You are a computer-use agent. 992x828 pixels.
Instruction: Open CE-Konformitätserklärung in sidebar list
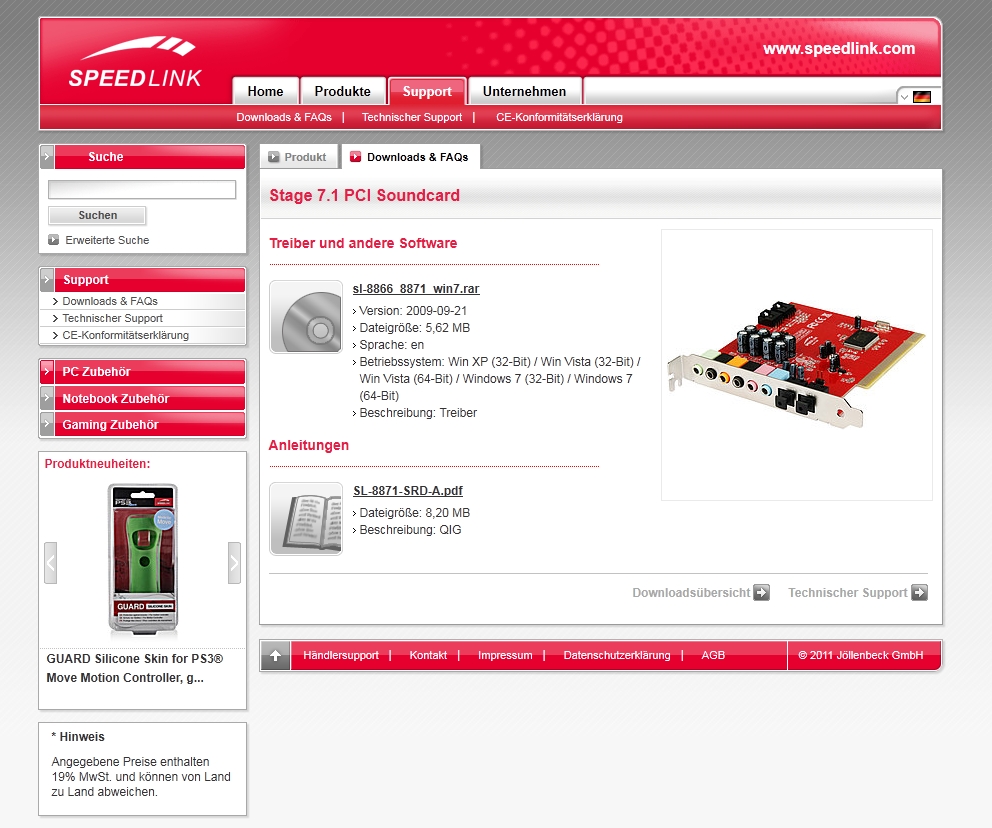(x=125, y=335)
